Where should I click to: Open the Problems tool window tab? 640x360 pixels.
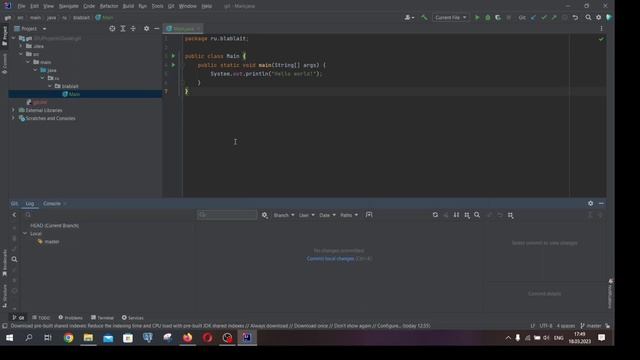click(70, 318)
